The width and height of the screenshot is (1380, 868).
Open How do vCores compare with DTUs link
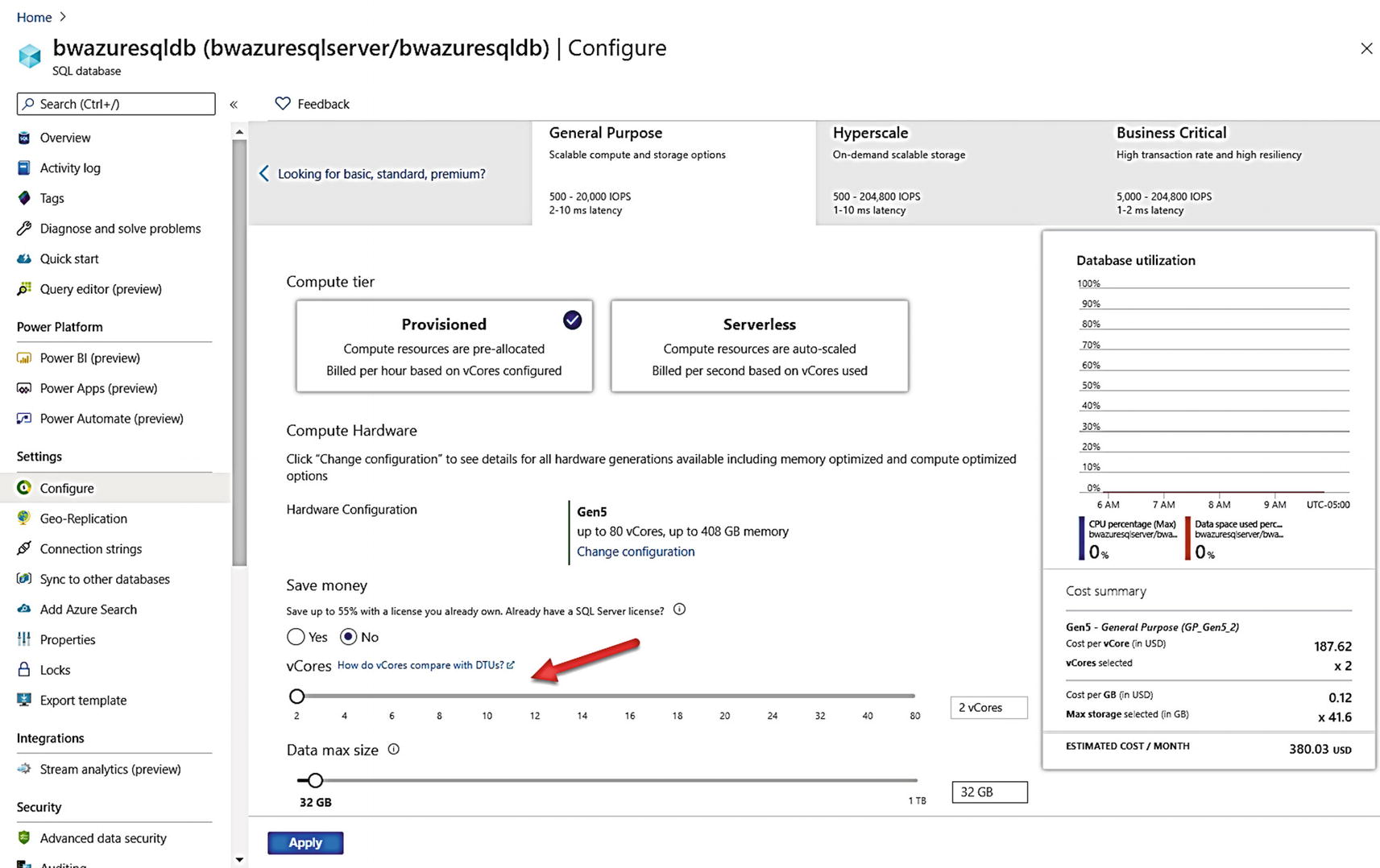point(425,665)
